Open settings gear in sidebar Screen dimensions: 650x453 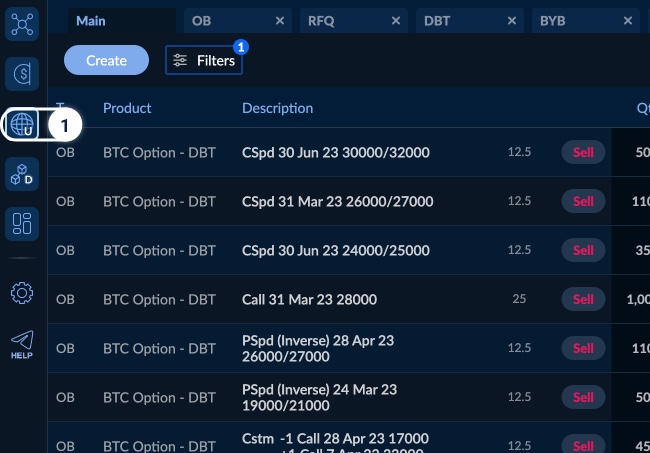22,292
